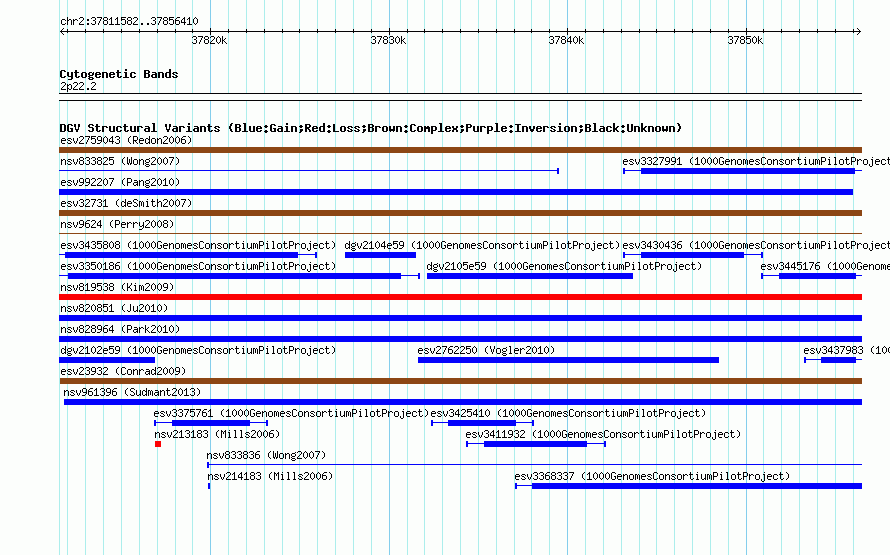Click nsv213183 (Mills2006) label
890x555 pixels.
click(217, 434)
